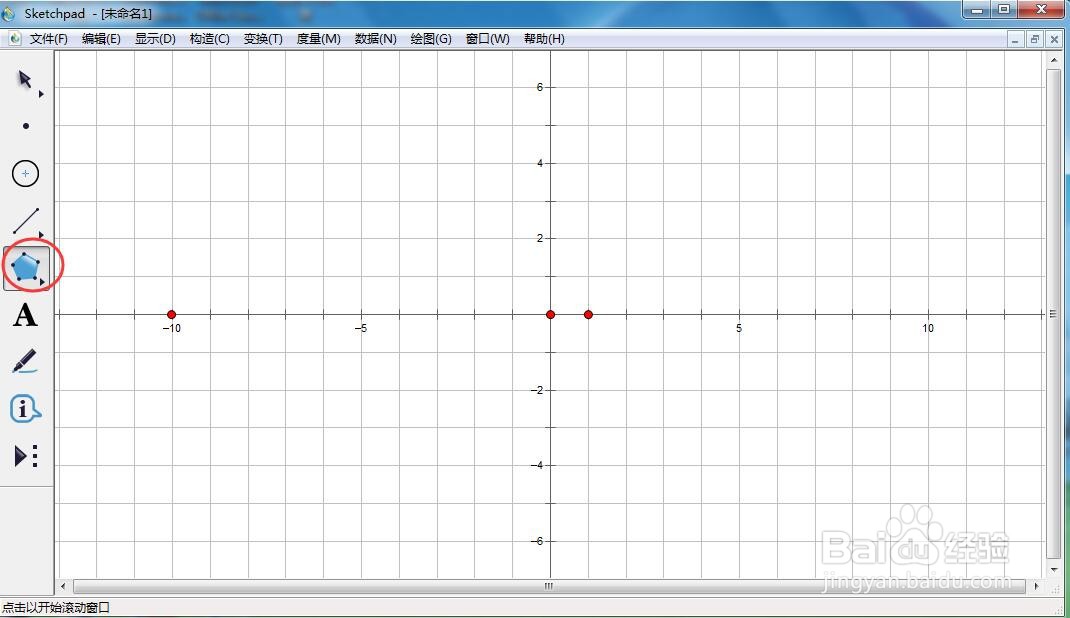The image size is (1070, 618).
Task: Open the Custom tools button
Action: pos(26,456)
